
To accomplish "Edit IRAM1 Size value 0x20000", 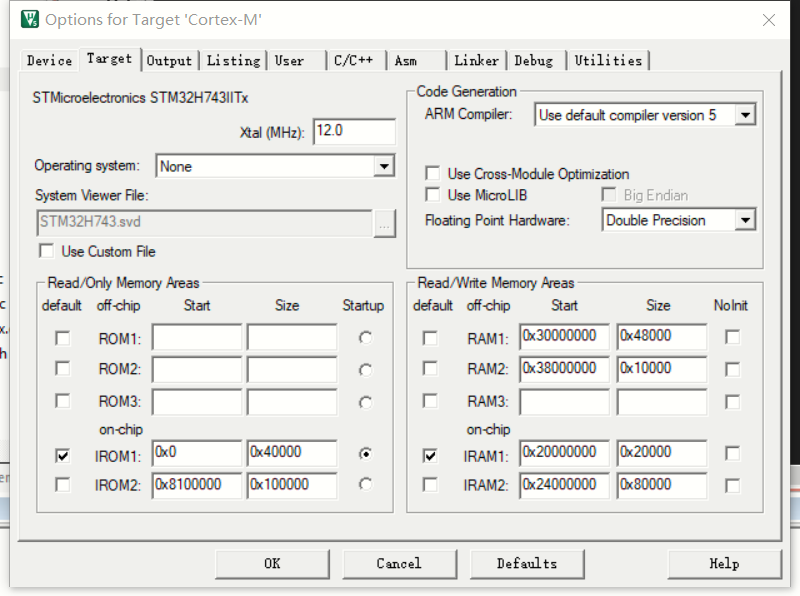I will [662, 453].
